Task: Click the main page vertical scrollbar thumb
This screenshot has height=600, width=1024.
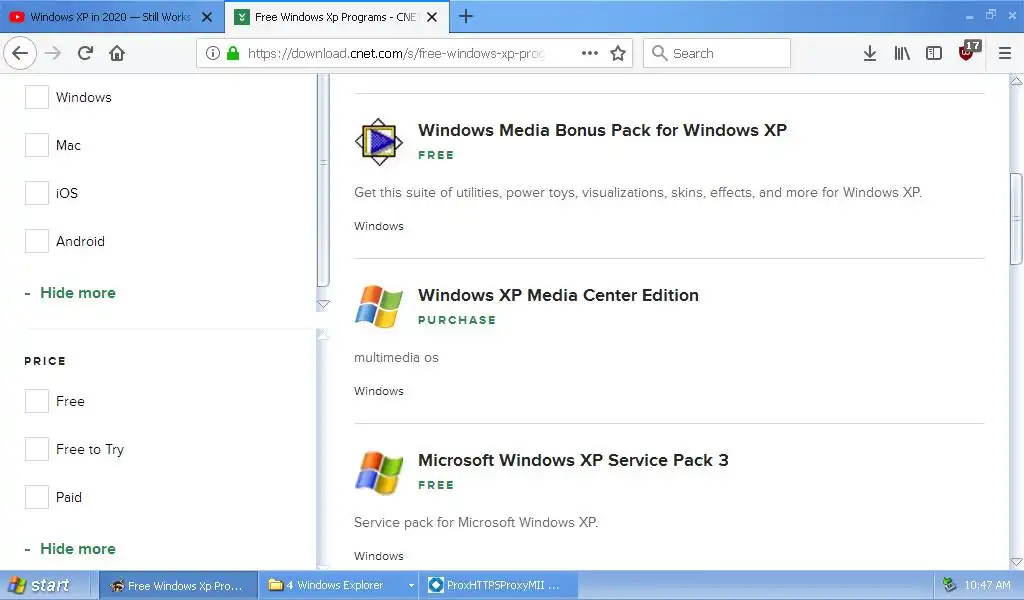Action: pyautogui.click(x=1017, y=219)
